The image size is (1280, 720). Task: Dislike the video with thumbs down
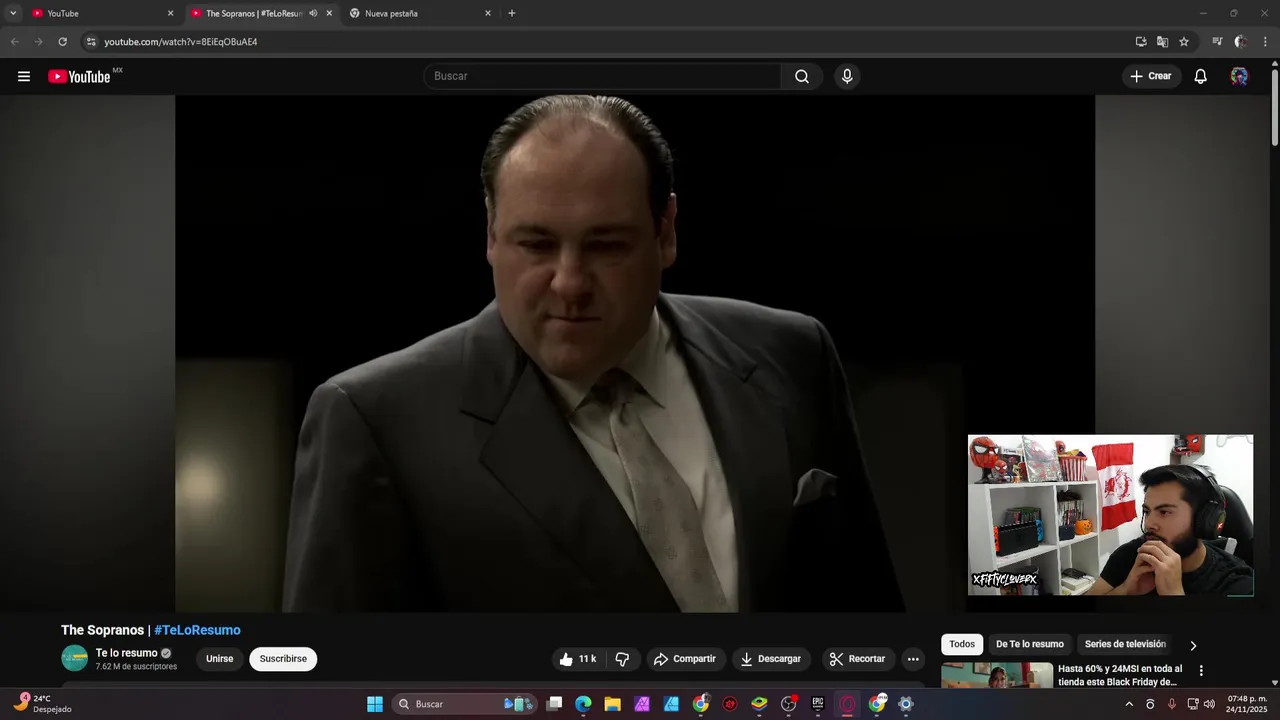coord(622,659)
